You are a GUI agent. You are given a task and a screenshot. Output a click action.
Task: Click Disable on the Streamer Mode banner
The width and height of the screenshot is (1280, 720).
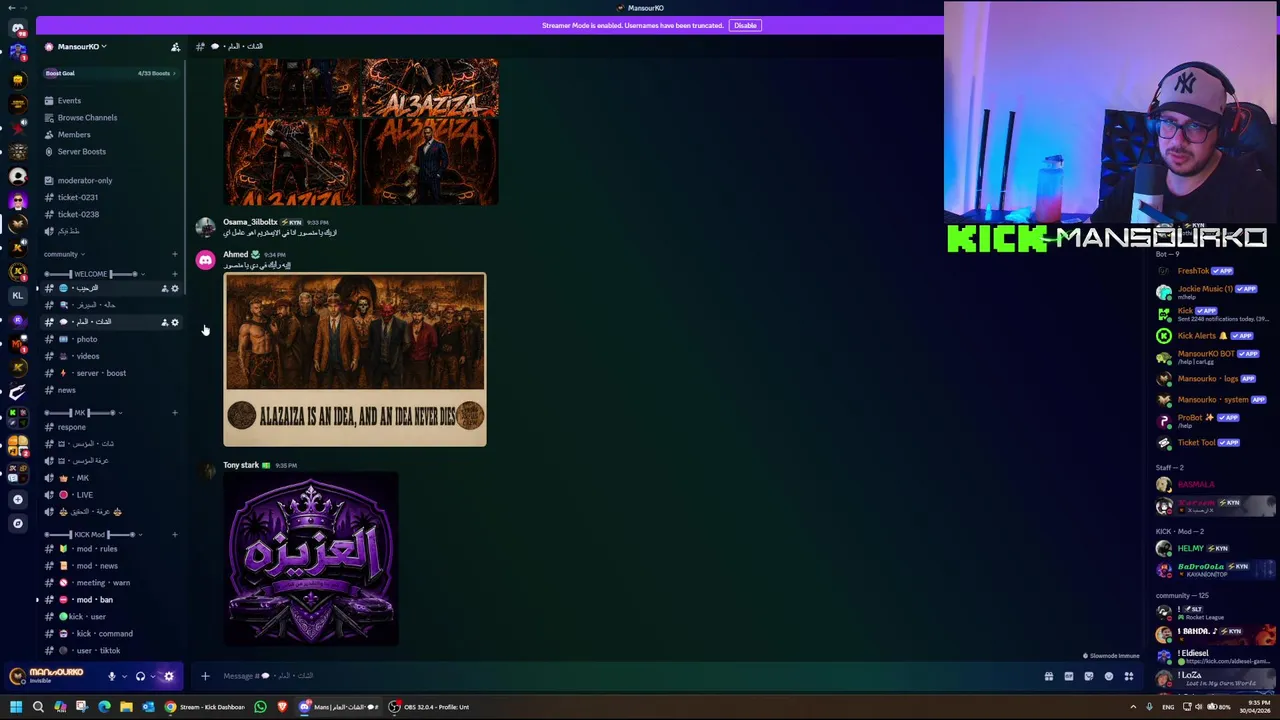pos(745,25)
